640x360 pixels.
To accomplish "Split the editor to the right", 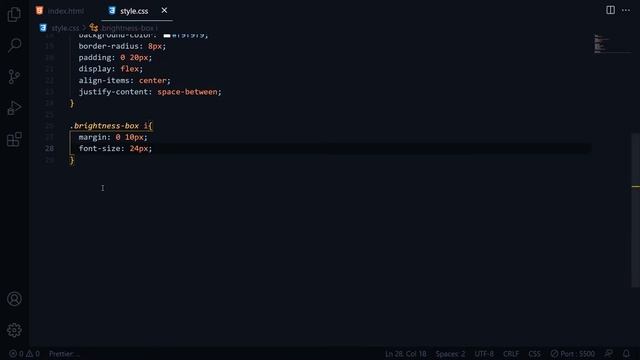I will point(610,10).
